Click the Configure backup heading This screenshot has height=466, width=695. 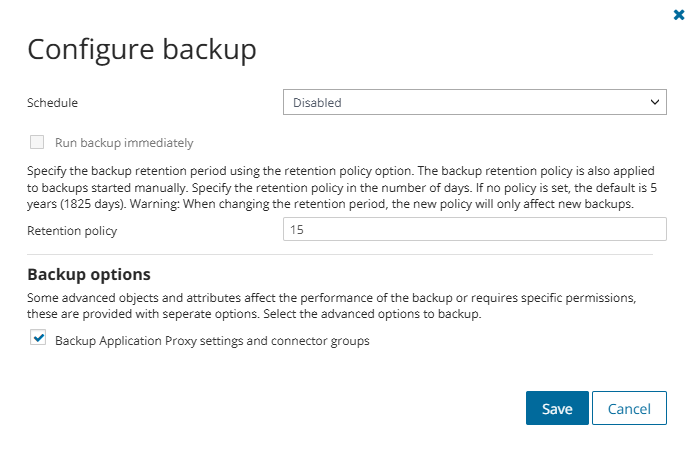(x=141, y=49)
